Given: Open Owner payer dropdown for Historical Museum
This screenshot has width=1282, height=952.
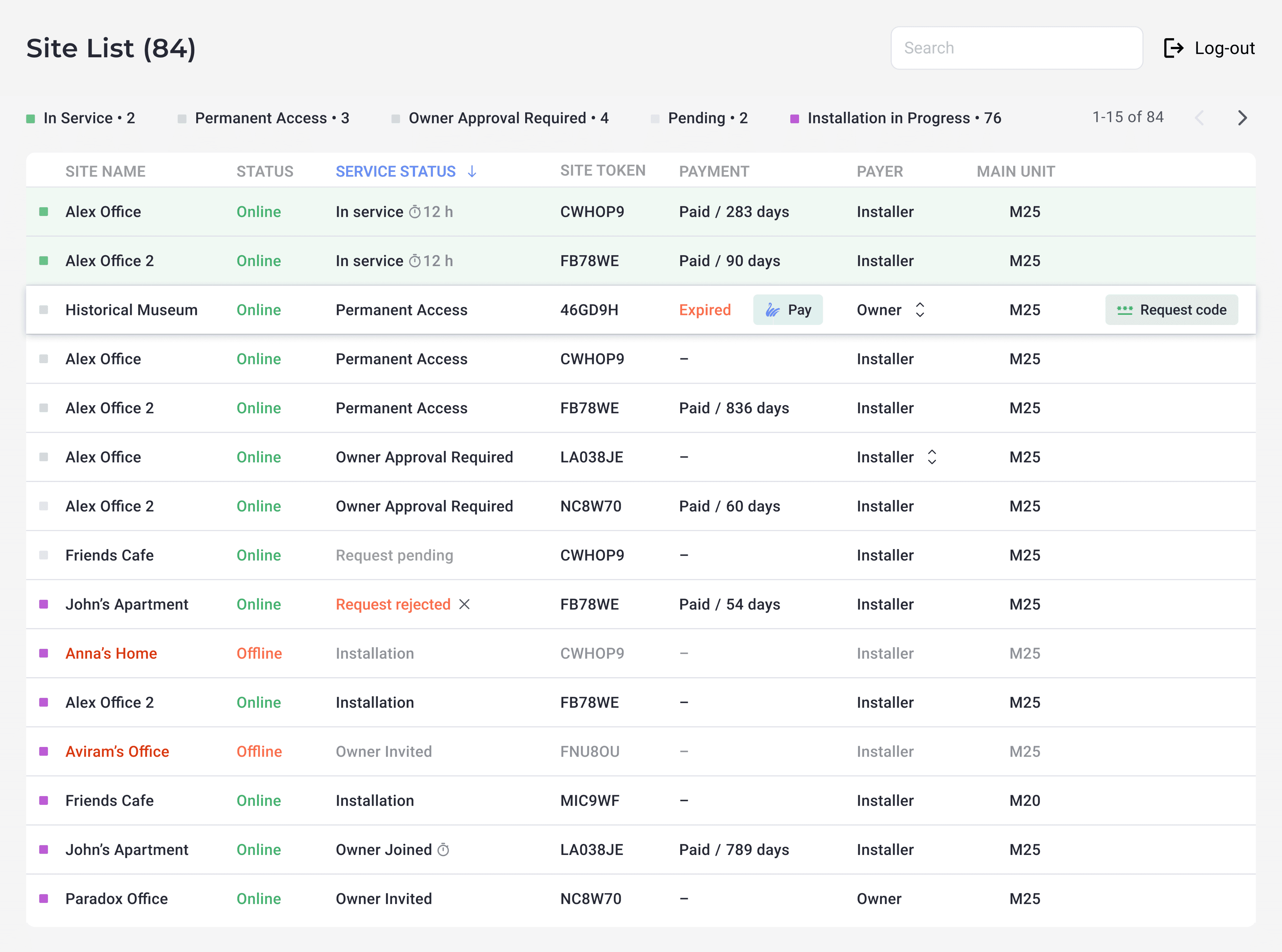Looking at the screenshot, I should pos(920,310).
